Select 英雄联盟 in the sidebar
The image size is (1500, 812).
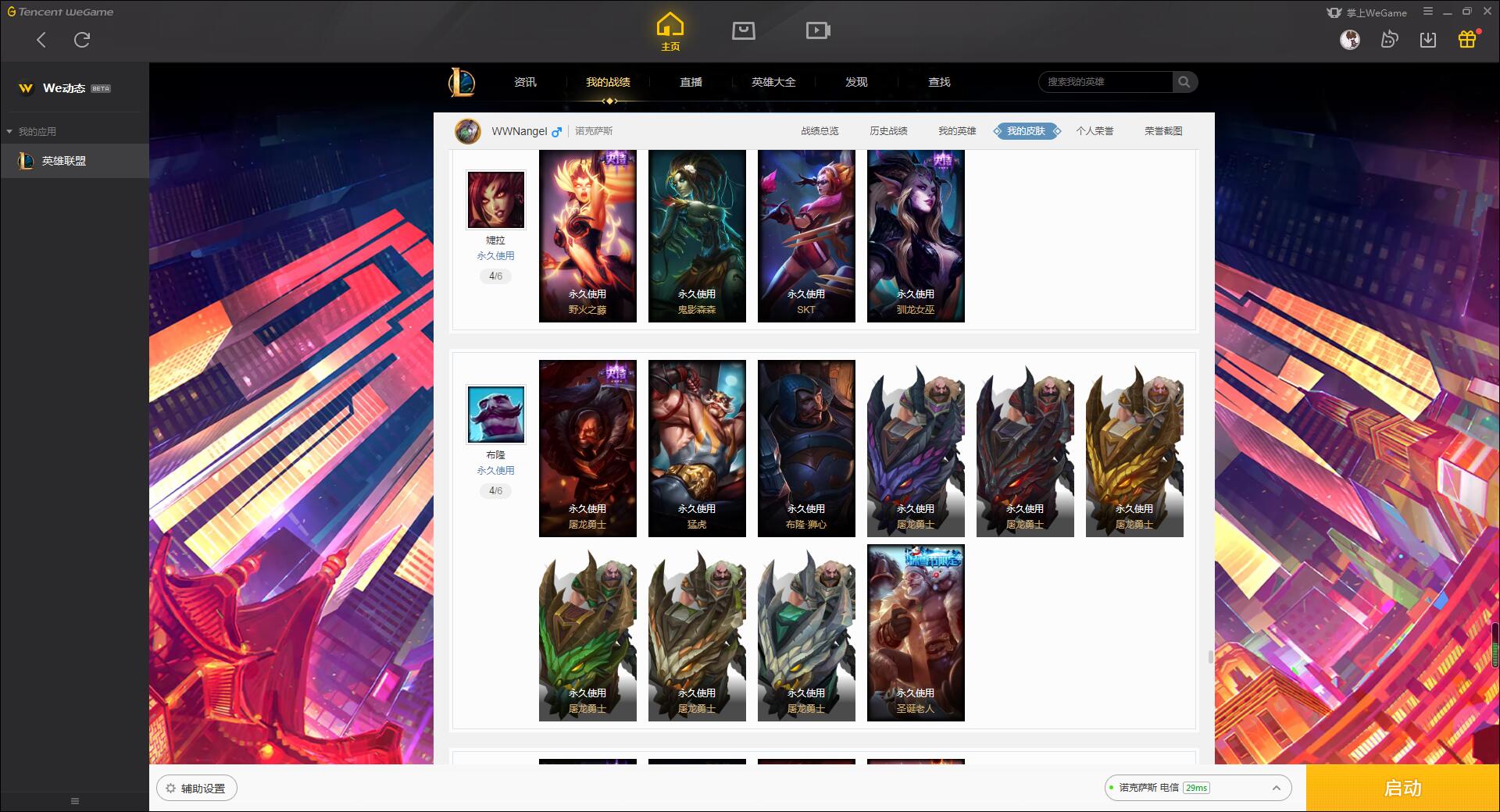[74, 161]
